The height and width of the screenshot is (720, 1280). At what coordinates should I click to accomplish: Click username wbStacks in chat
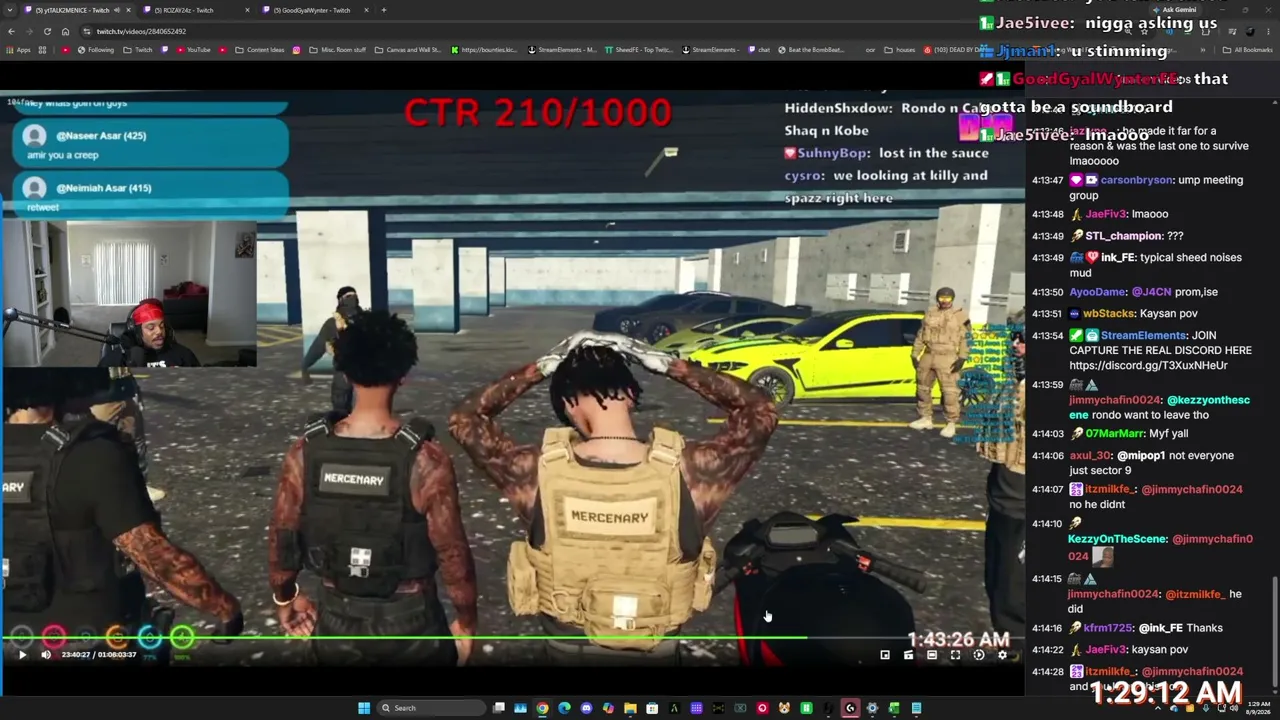(x=1108, y=313)
